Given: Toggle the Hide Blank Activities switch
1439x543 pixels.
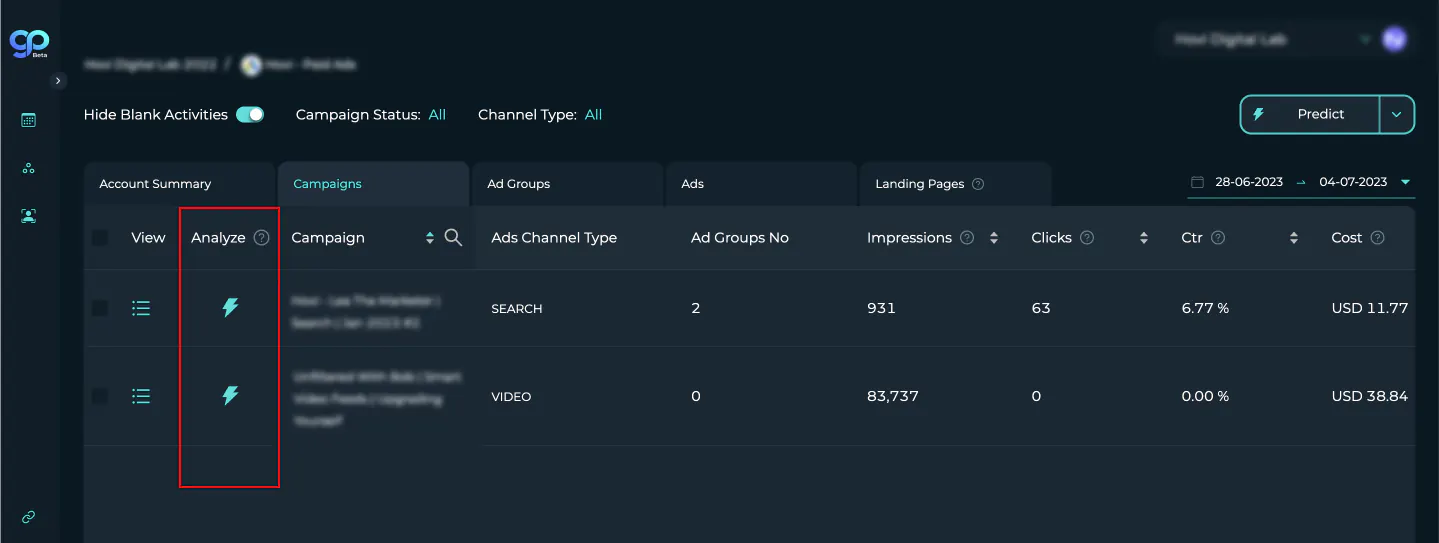Looking at the screenshot, I should coord(250,114).
